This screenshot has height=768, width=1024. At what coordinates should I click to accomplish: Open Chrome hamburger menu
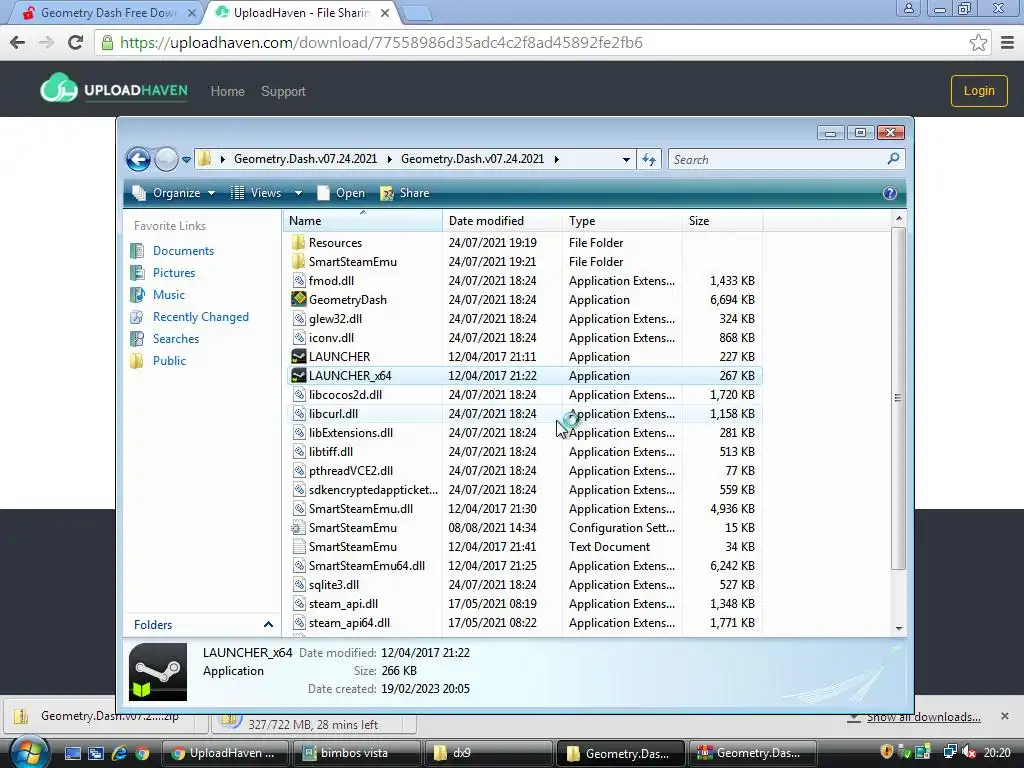(x=1007, y=42)
